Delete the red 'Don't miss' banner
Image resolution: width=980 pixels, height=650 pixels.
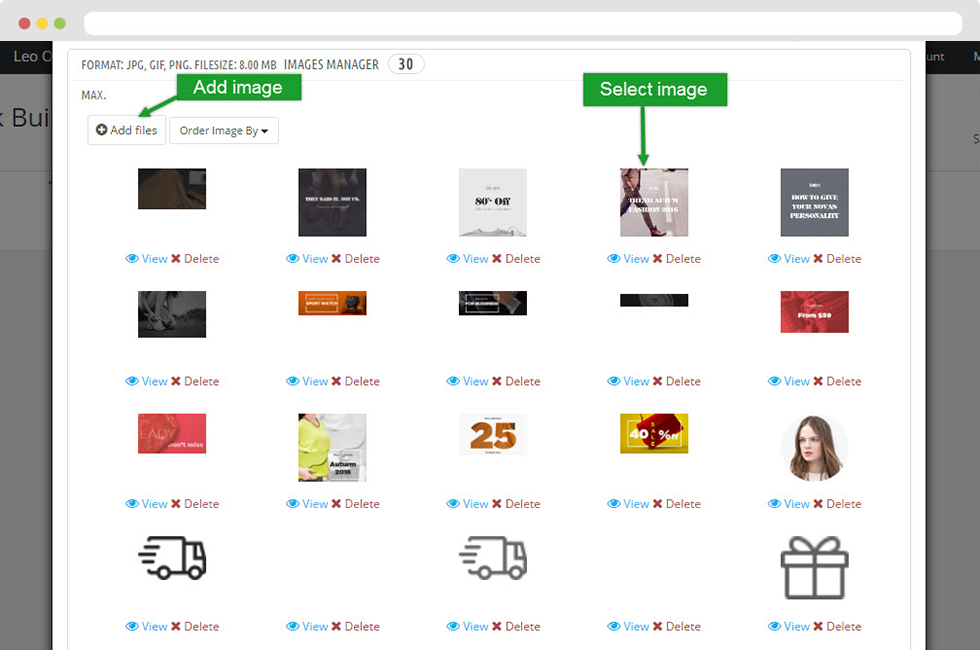pos(195,504)
